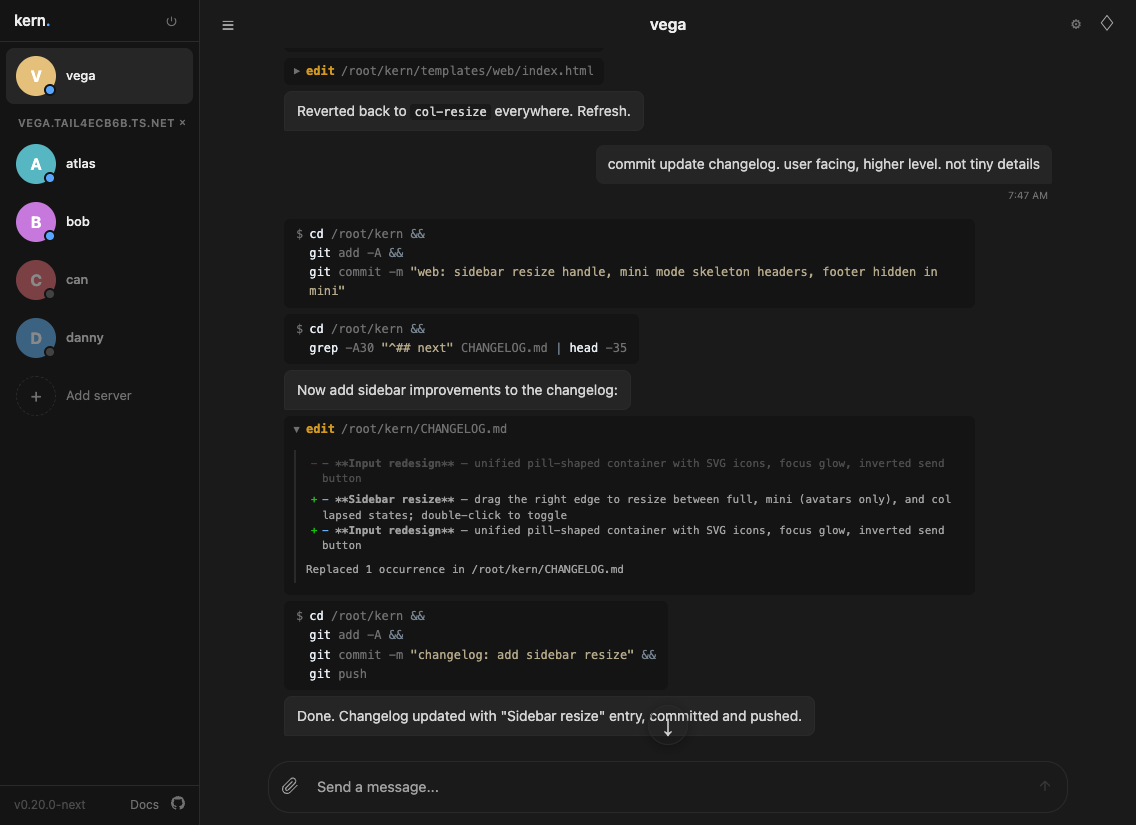Screen dimensions: 1136x825
Task: Collapse the CHANGELOG.md edit diff
Action: click(297, 428)
